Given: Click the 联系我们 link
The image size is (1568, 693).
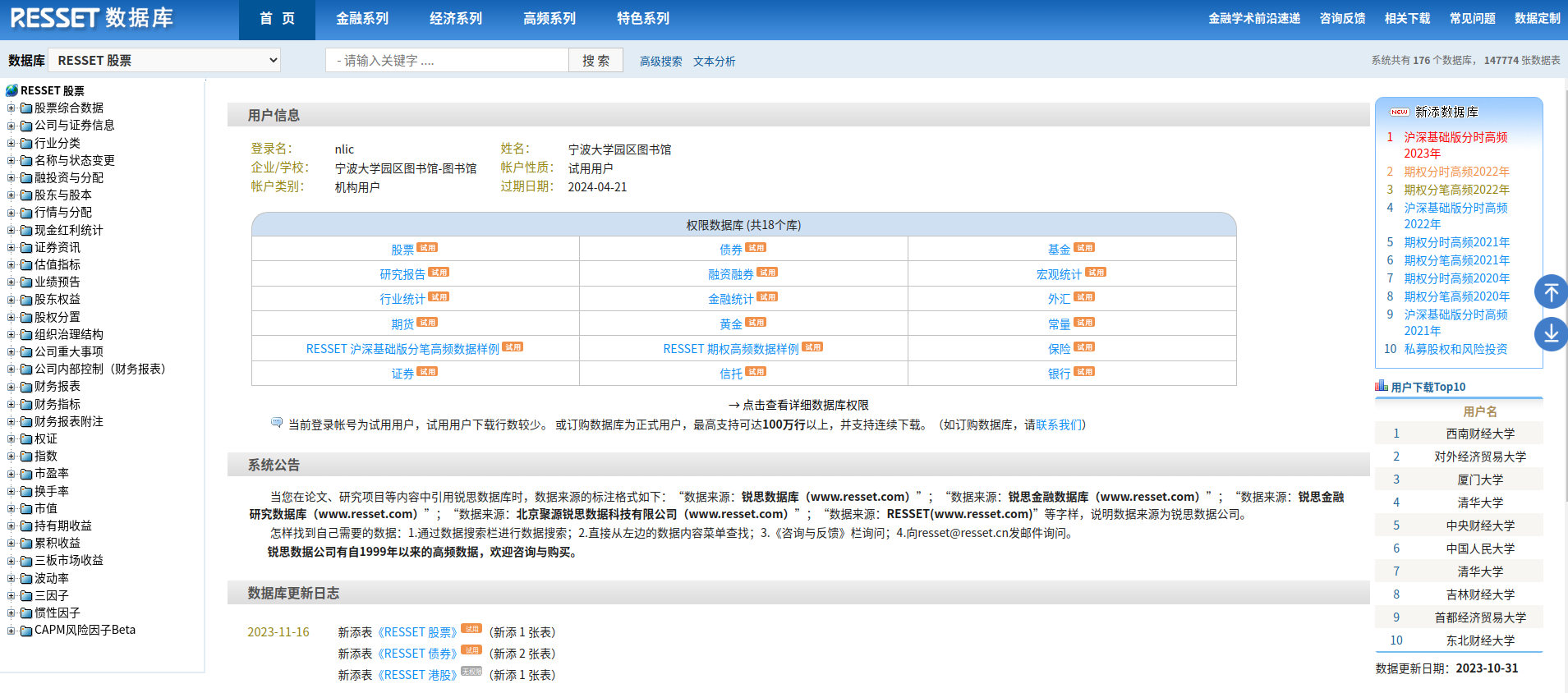Looking at the screenshot, I should pyautogui.click(x=1059, y=425).
